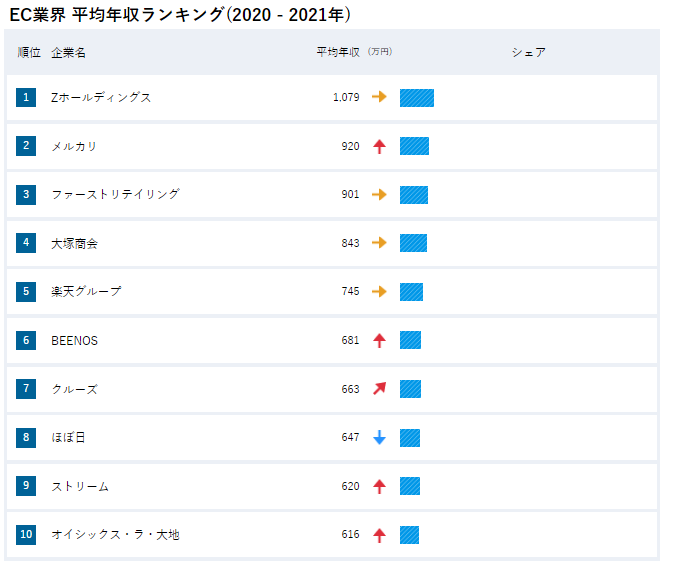Click the rank 7 badge
The image size is (673, 569).
pos(26,389)
